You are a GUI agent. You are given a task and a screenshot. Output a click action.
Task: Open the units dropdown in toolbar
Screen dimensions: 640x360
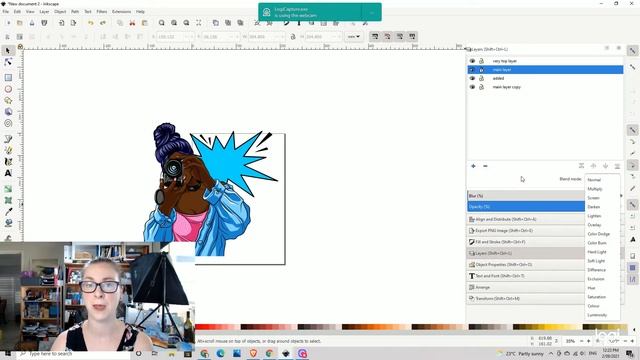pos(353,37)
